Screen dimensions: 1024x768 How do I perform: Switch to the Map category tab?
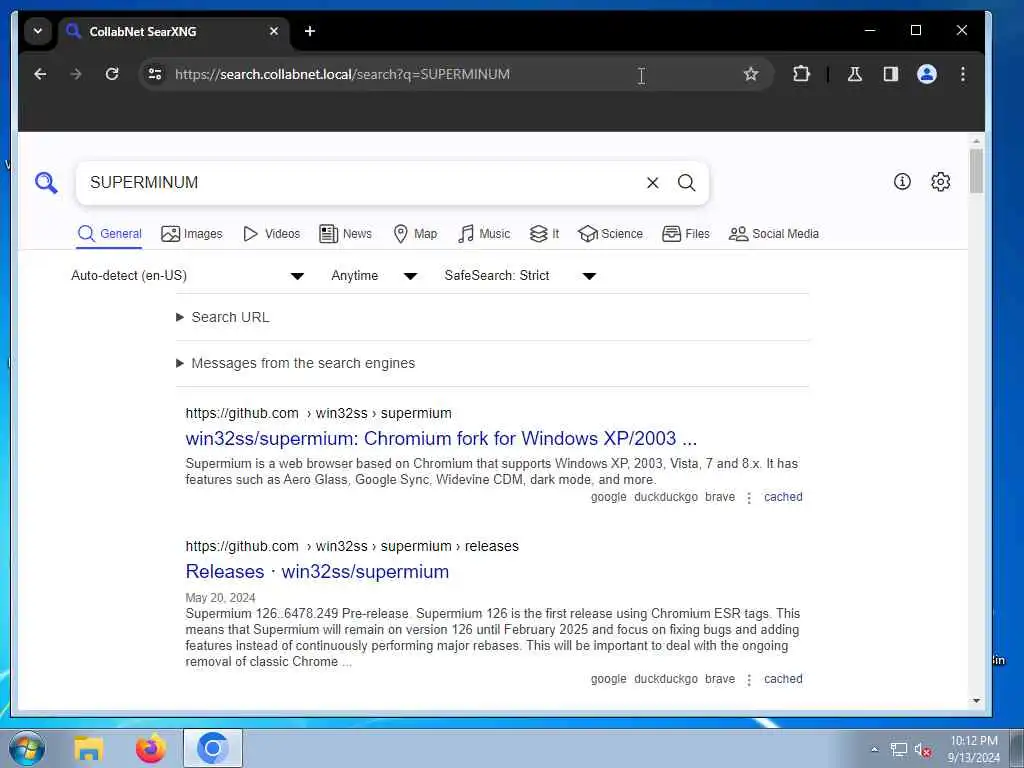[415, 234]
